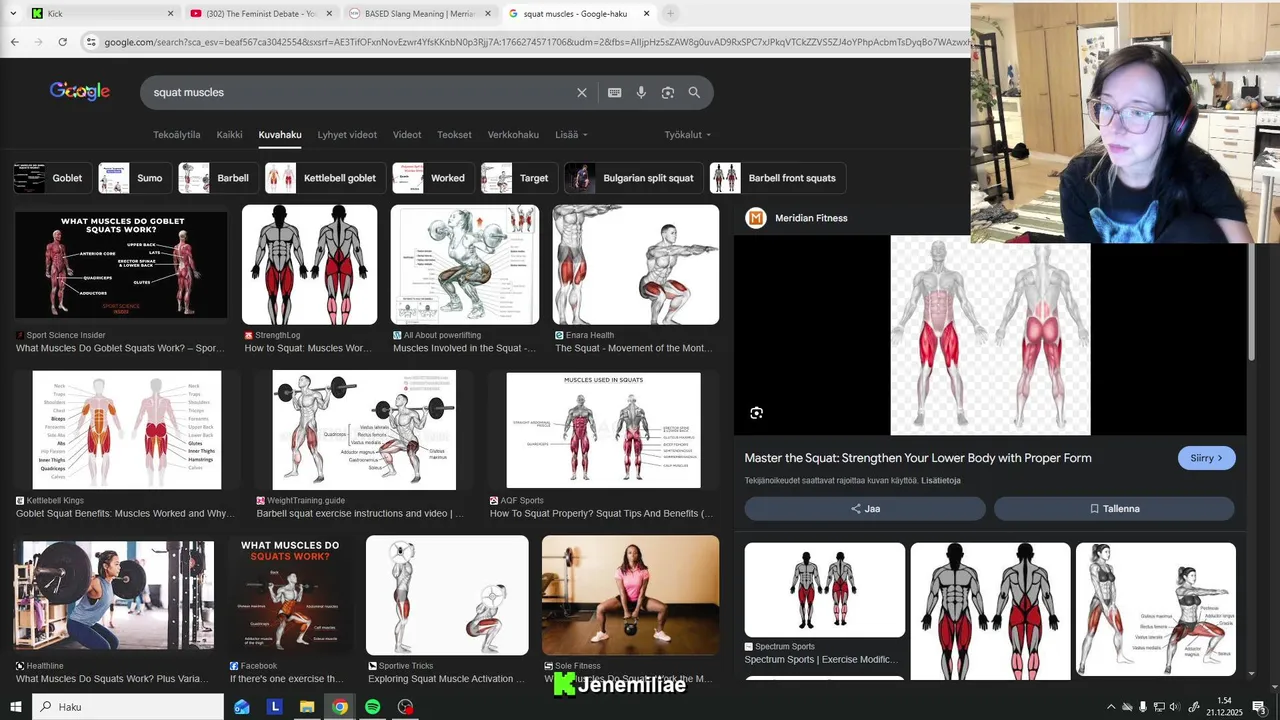Filter images by Sumo chip
The width and height of the screenshot is (1280, 720).
click(135, 178)
